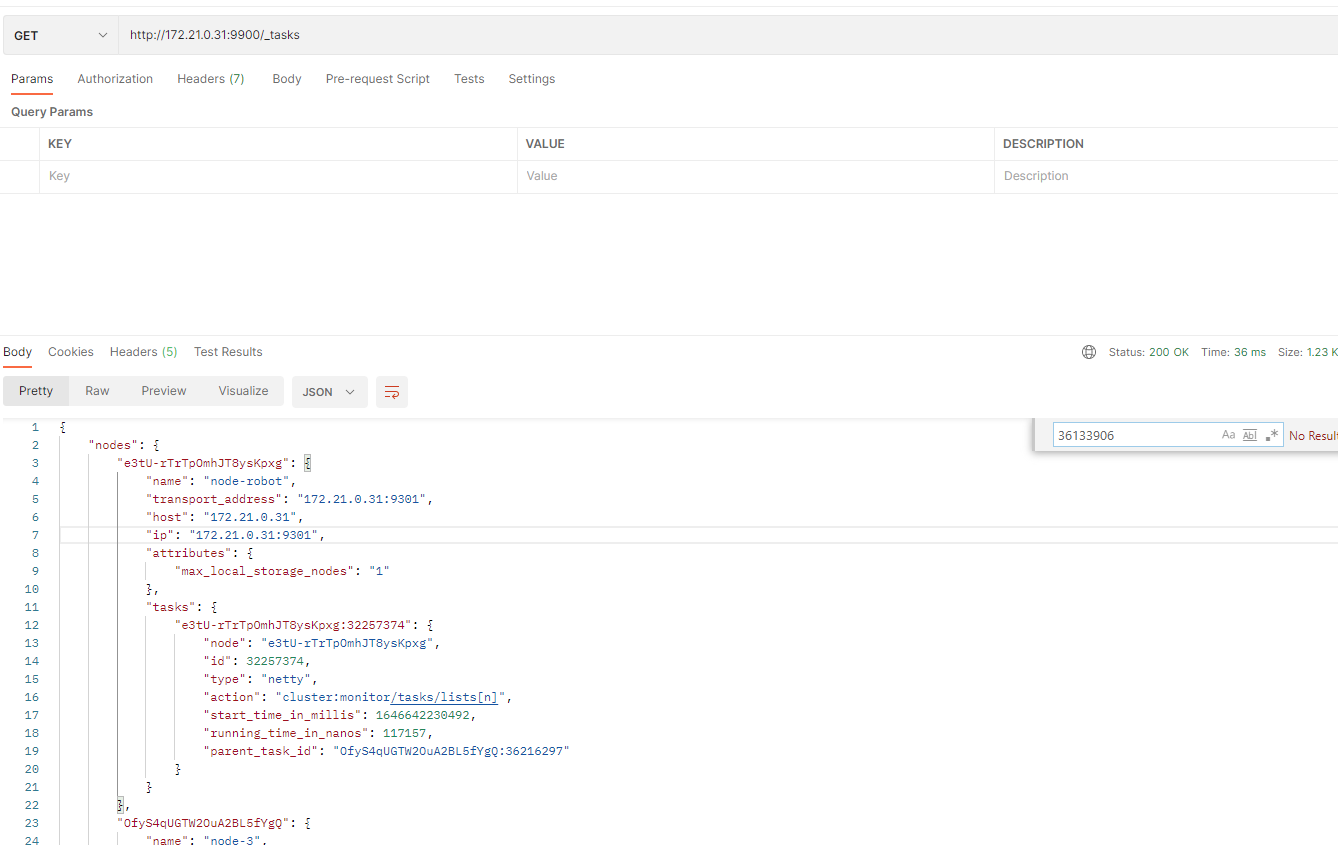1338x849 pixels.
Task: Switch to Raw response view
Action: (97, 391)
